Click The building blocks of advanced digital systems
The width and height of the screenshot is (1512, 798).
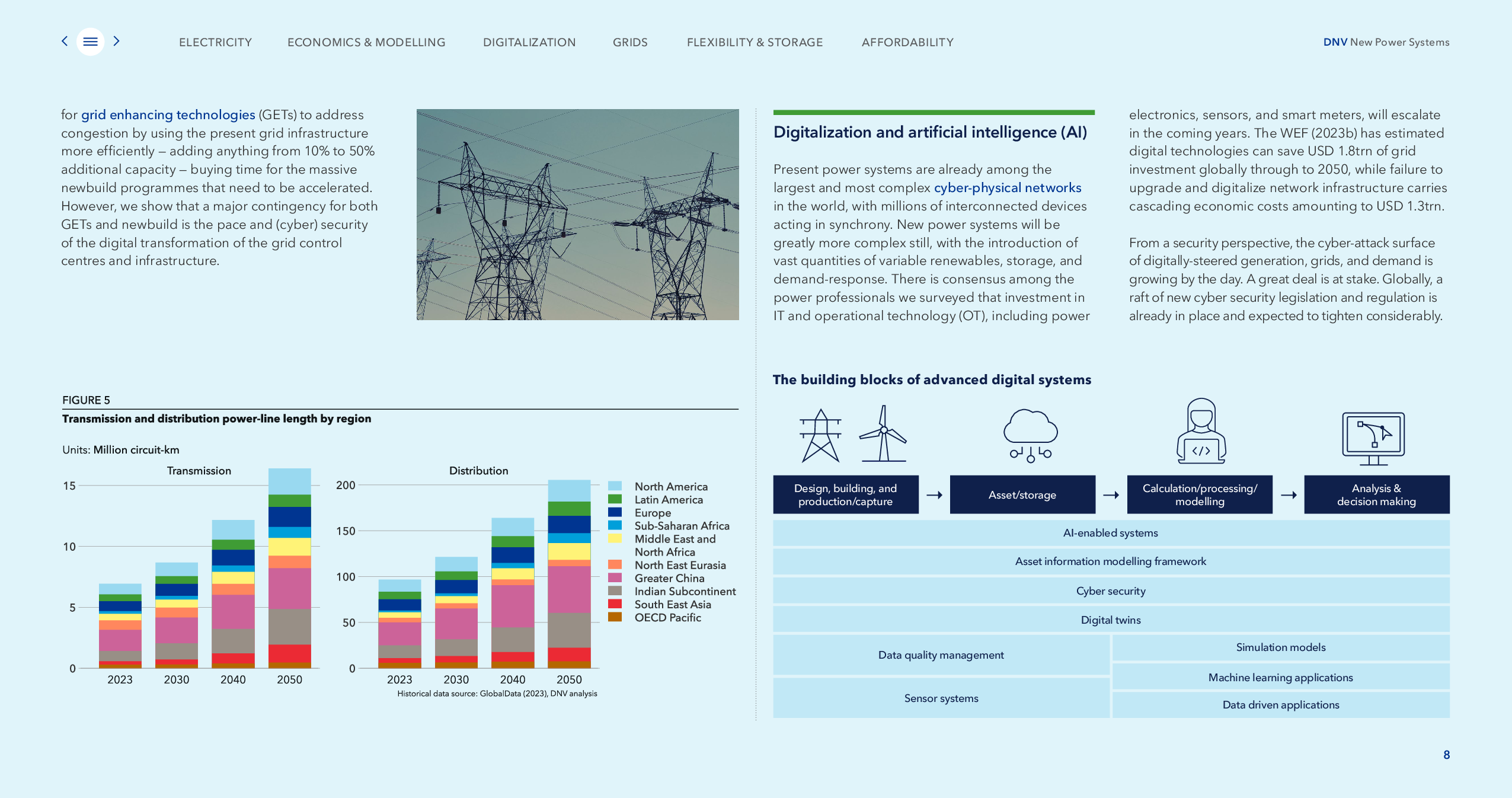932,379
